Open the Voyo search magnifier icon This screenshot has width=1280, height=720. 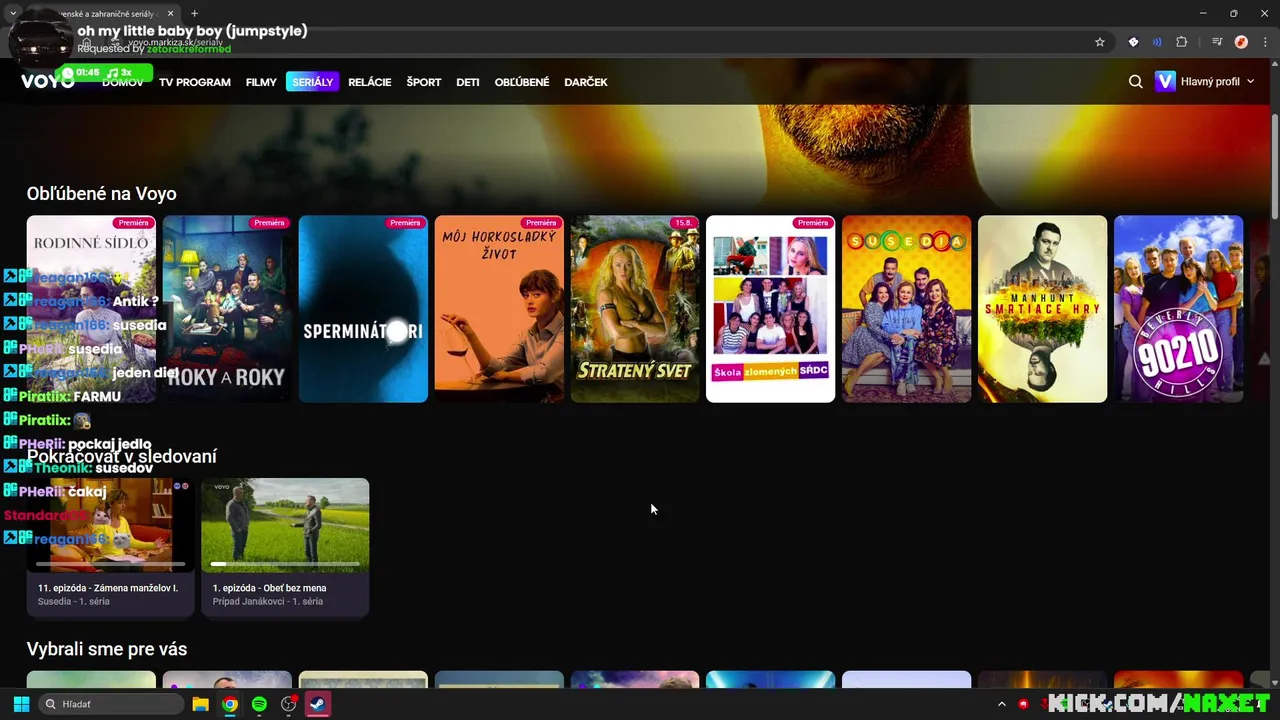click(1135, 82)
